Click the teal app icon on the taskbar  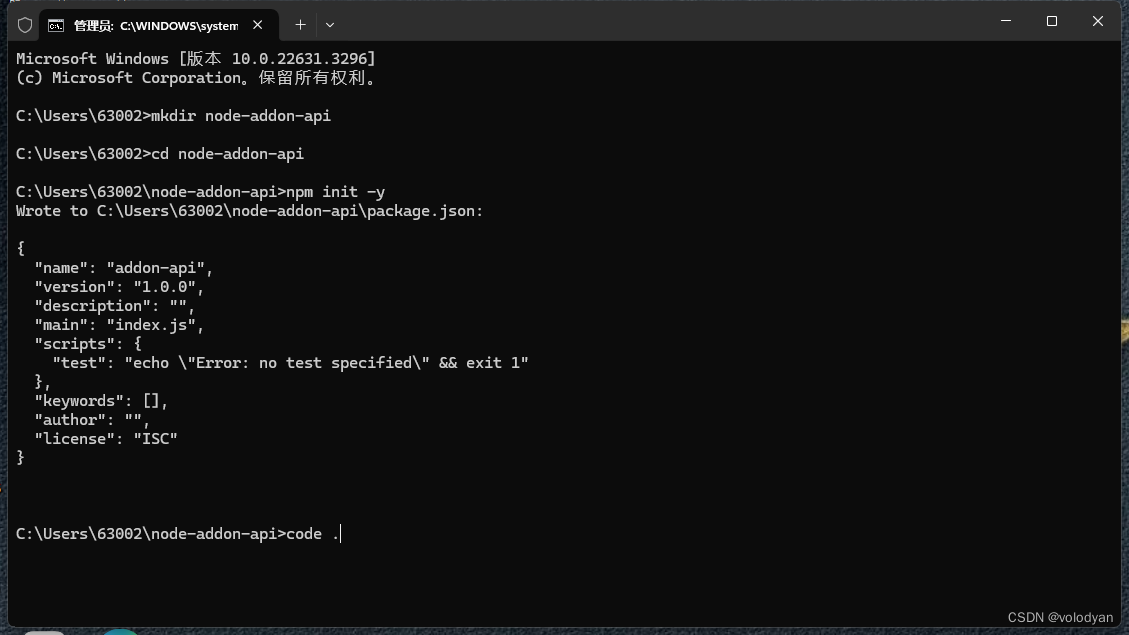(120, 631)
